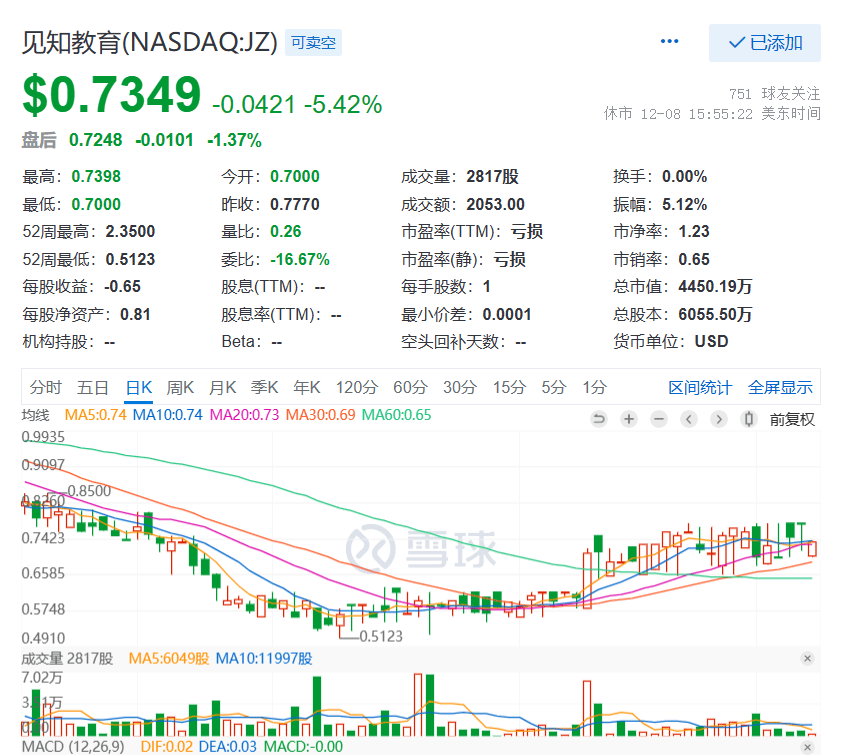Open 全屏显示 fullscreen chart view

pos(780,388)
